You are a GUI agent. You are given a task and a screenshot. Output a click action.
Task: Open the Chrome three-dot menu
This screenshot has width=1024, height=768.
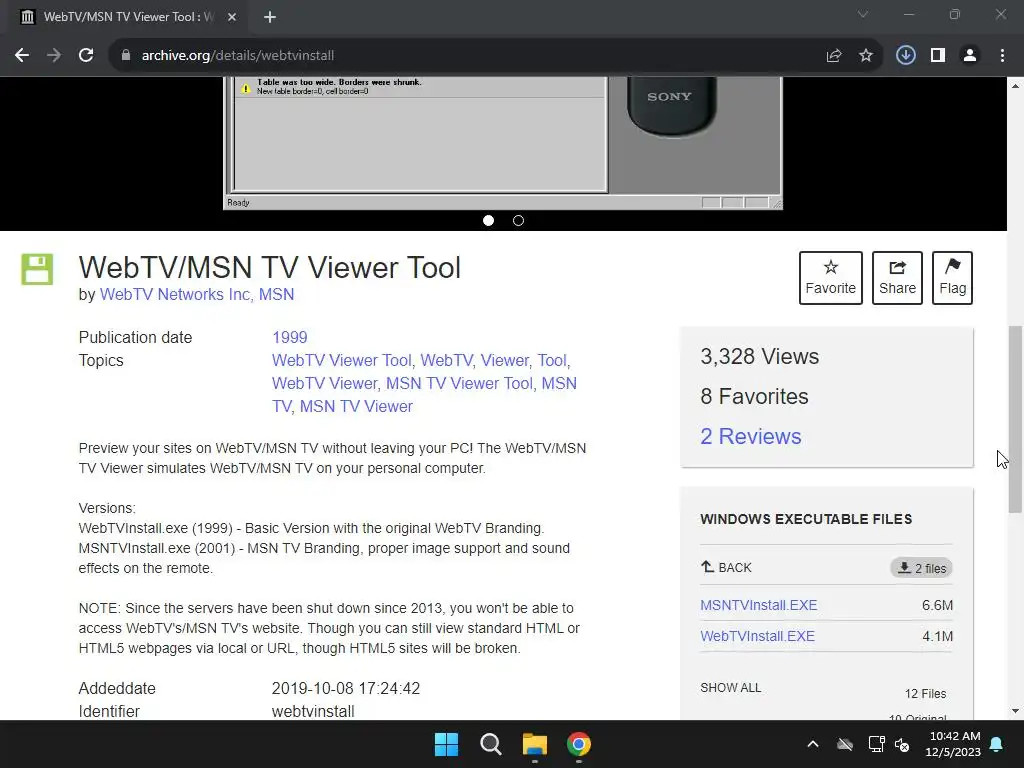tap(1002, 56)
